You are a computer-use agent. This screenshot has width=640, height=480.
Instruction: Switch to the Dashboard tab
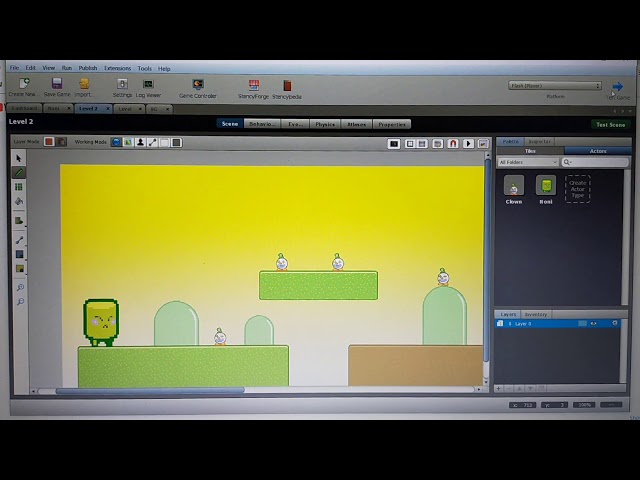24,108
